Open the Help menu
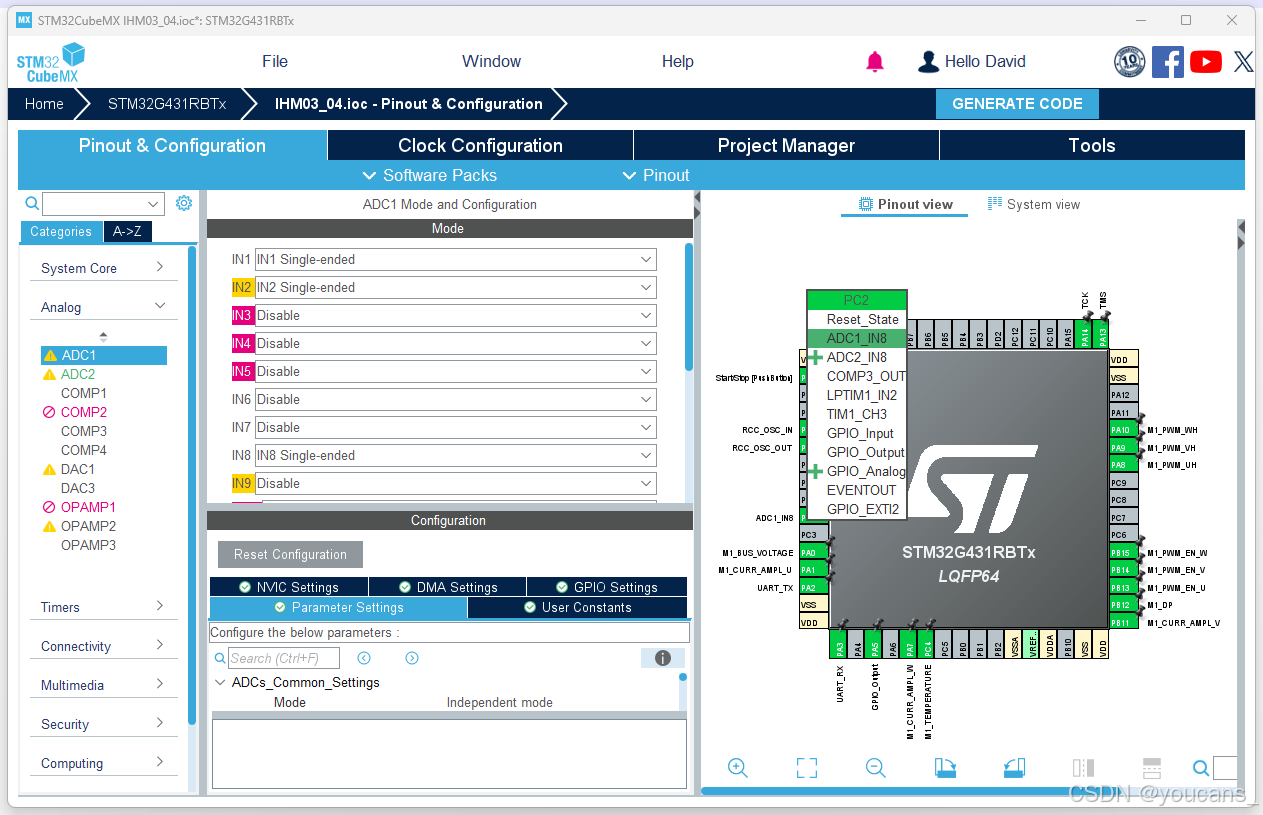Viewport: 1263px width, 815px height. (677, 62)
